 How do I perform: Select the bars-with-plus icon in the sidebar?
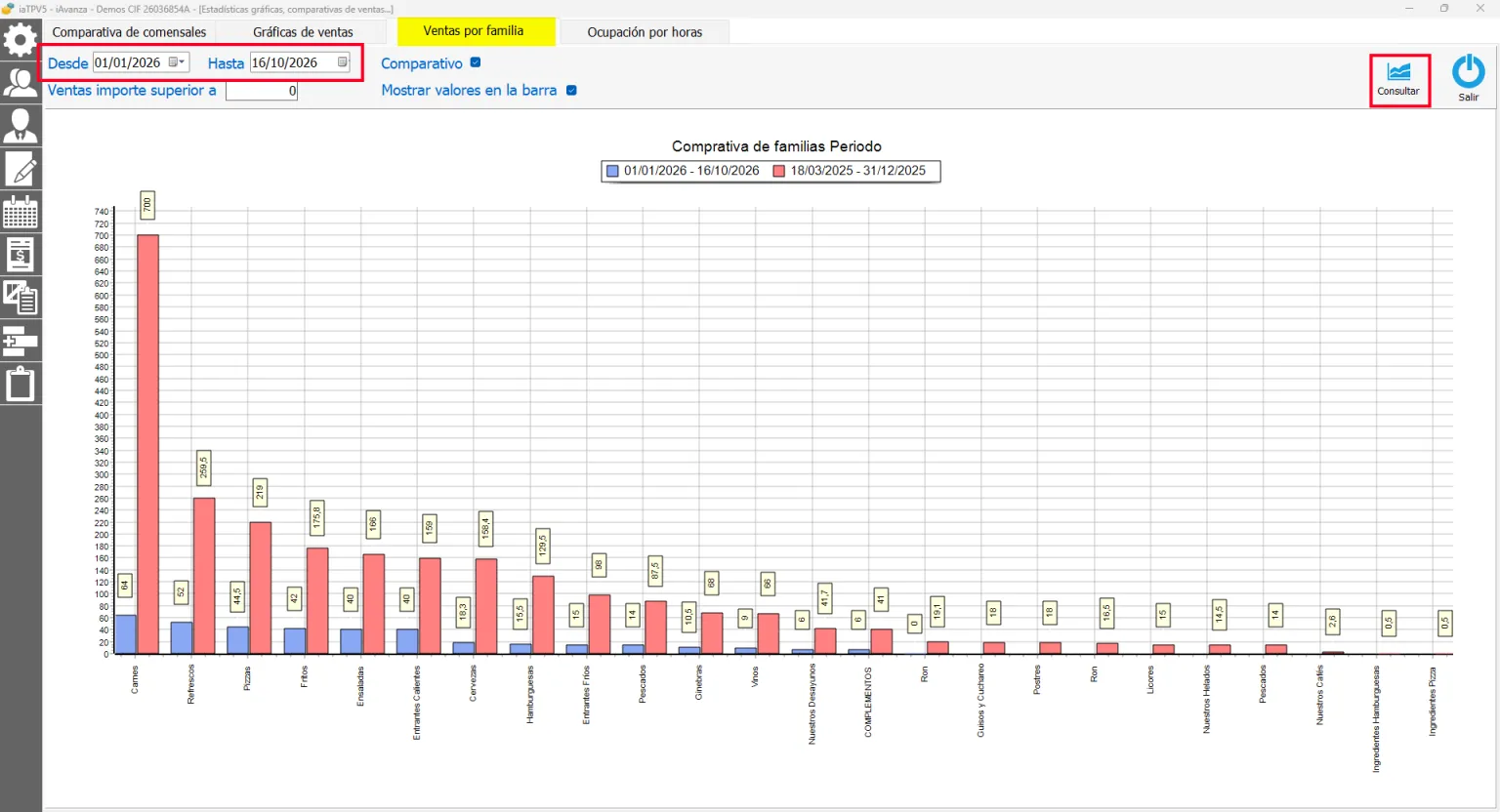click(21, 341)
